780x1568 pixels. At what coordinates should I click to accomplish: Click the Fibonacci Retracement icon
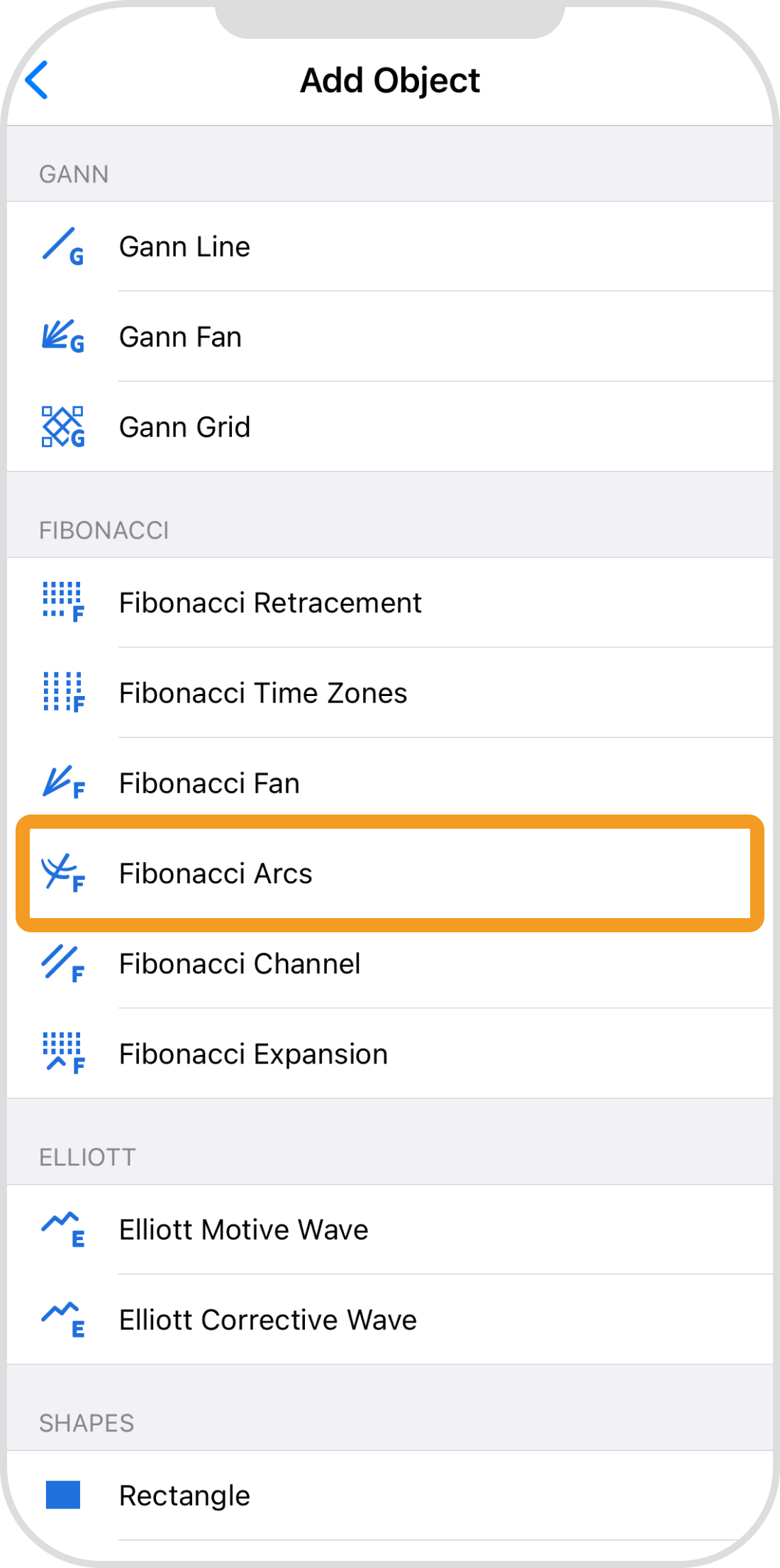62,602
